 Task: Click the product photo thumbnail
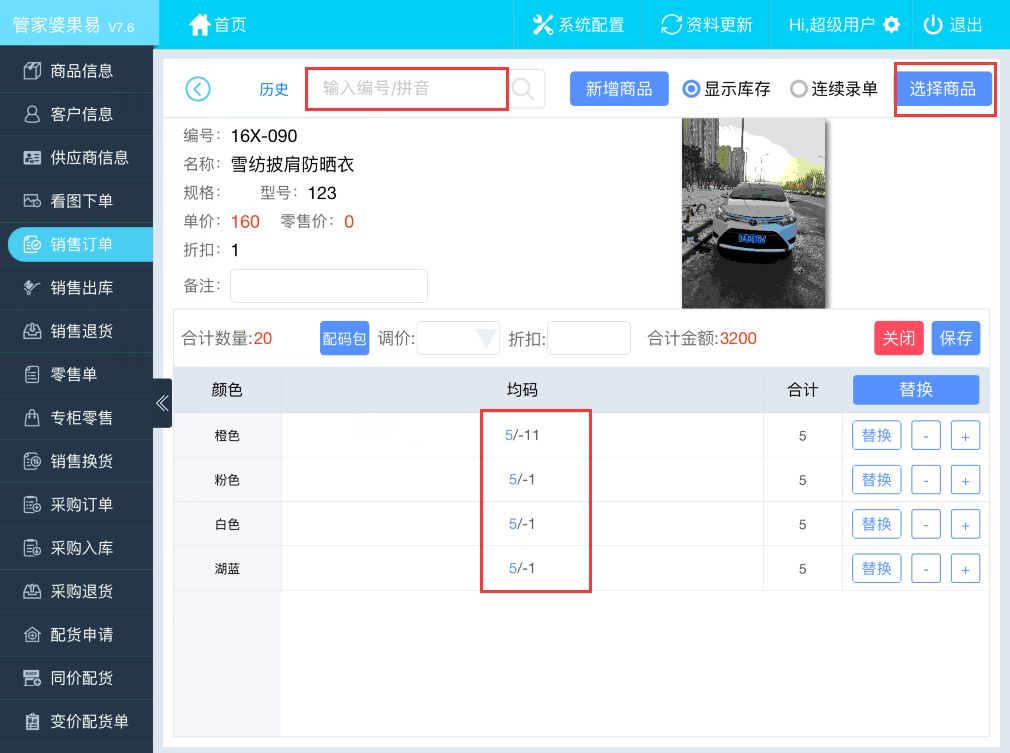click(754, 213)
